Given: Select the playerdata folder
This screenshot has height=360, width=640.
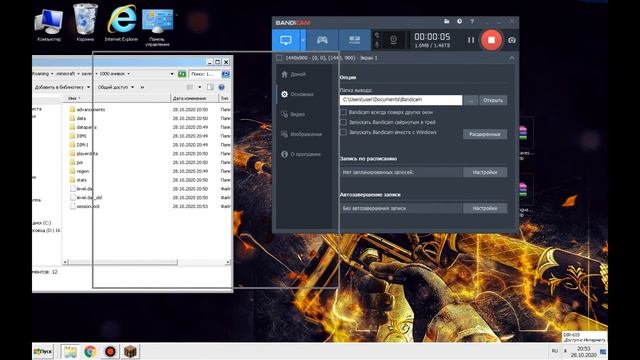Looking at the screenshot, I should (84, 153).
